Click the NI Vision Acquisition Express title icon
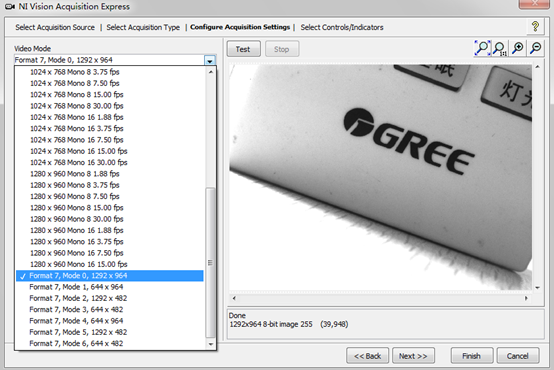Viewport: 554px width, 370px height. [x=10, y=7]
